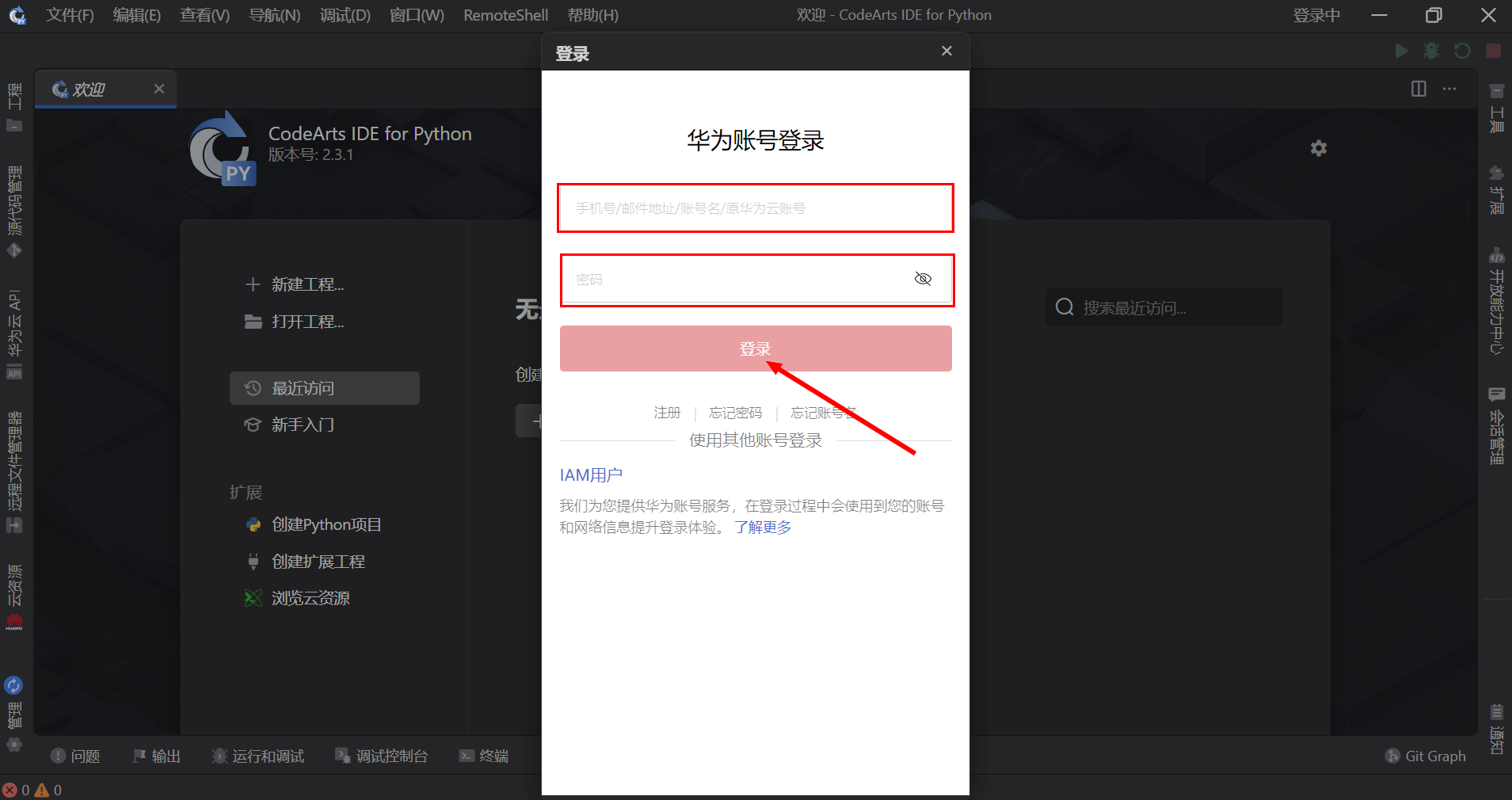Screen dimensions: 1512x800
Task: Open the Extensions panel on the right
Action: (1496, 190)
